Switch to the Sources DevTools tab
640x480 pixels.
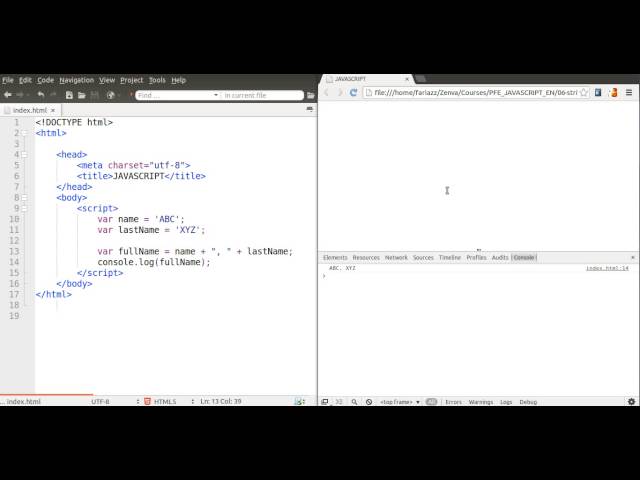click(423, 258)
